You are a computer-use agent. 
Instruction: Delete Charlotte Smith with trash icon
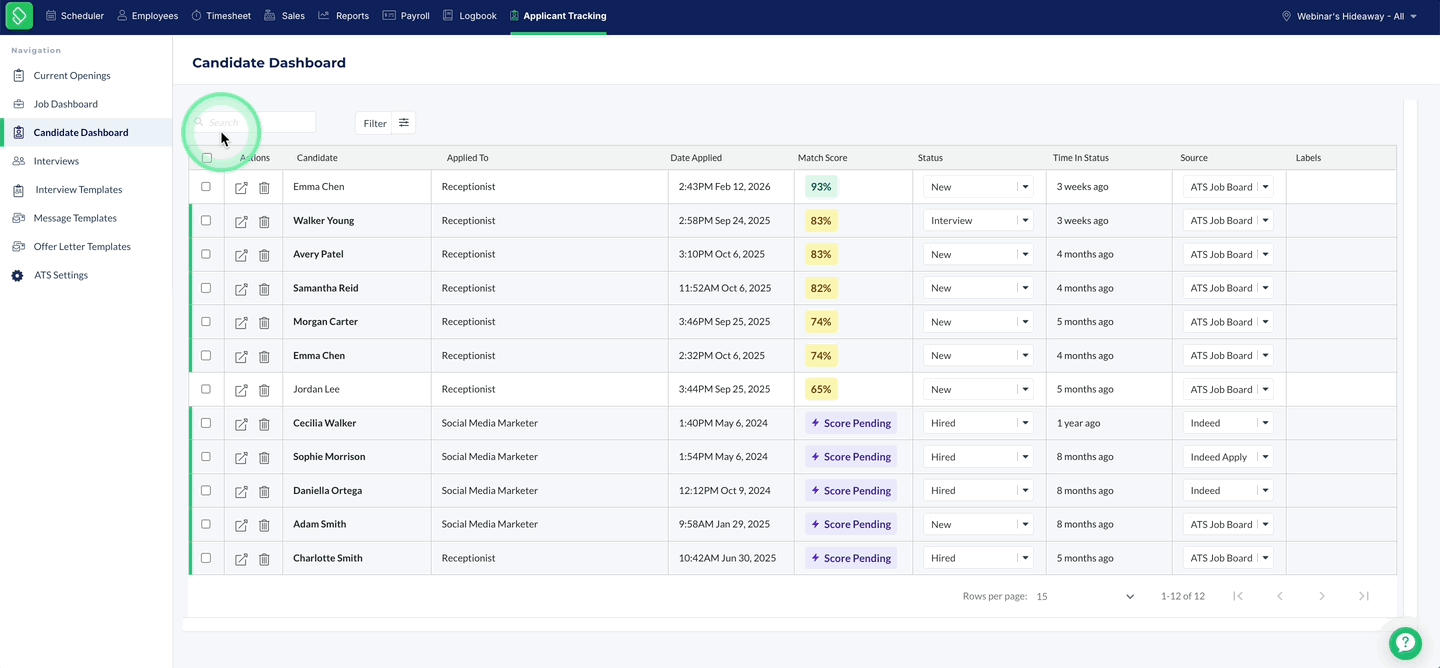click(x=264, y=559)
